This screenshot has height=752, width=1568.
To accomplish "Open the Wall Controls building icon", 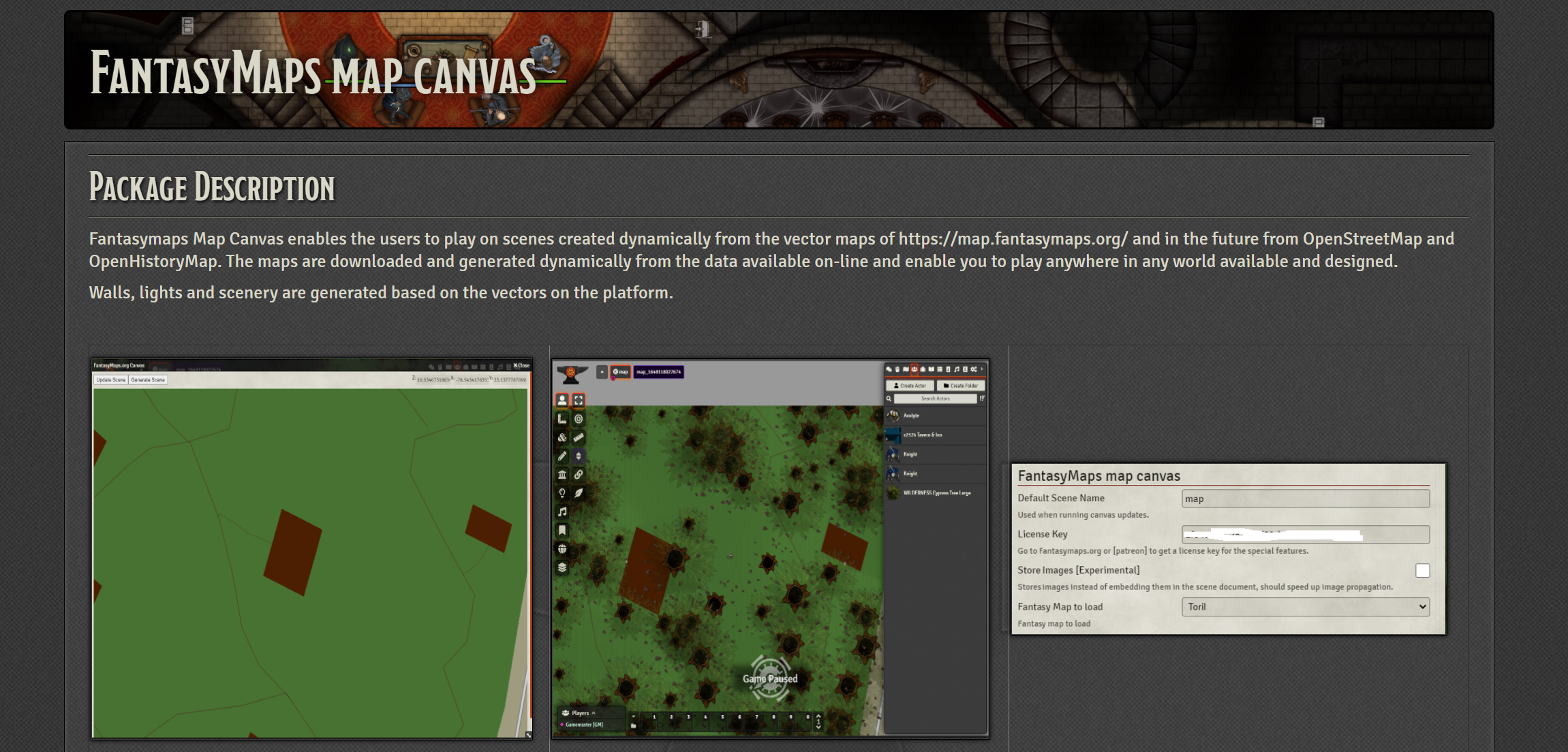I will 562,474.
